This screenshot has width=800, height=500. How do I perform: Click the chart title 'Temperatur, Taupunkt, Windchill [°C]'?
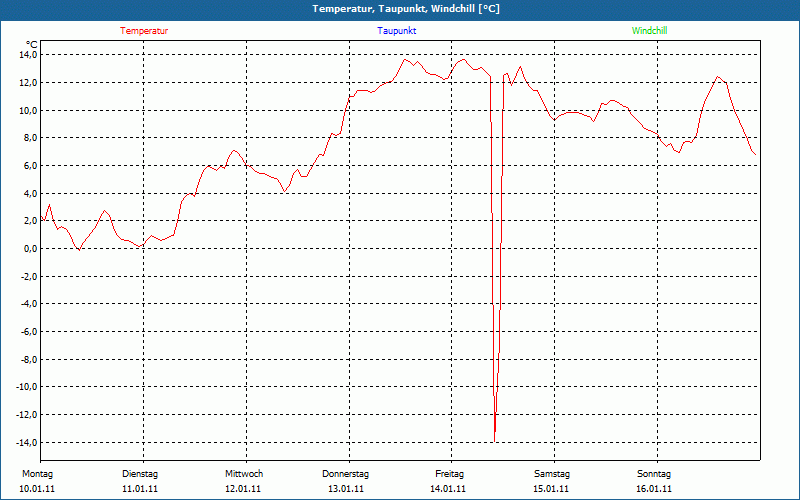[x=406, y=9]
